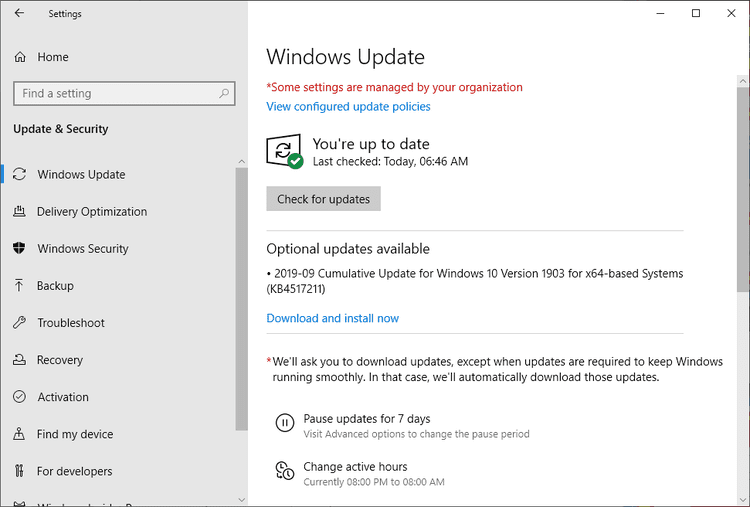
Task: Click sidebar scroll down arrow
Action: point(242,500)
